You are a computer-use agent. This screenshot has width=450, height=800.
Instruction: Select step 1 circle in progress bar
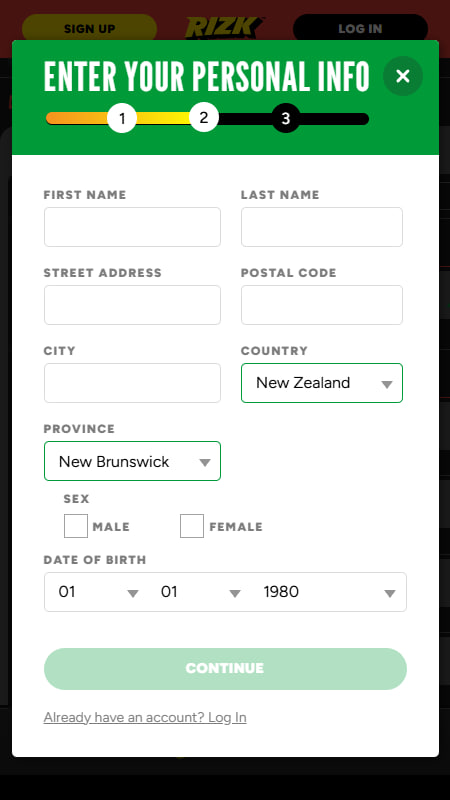122,119
